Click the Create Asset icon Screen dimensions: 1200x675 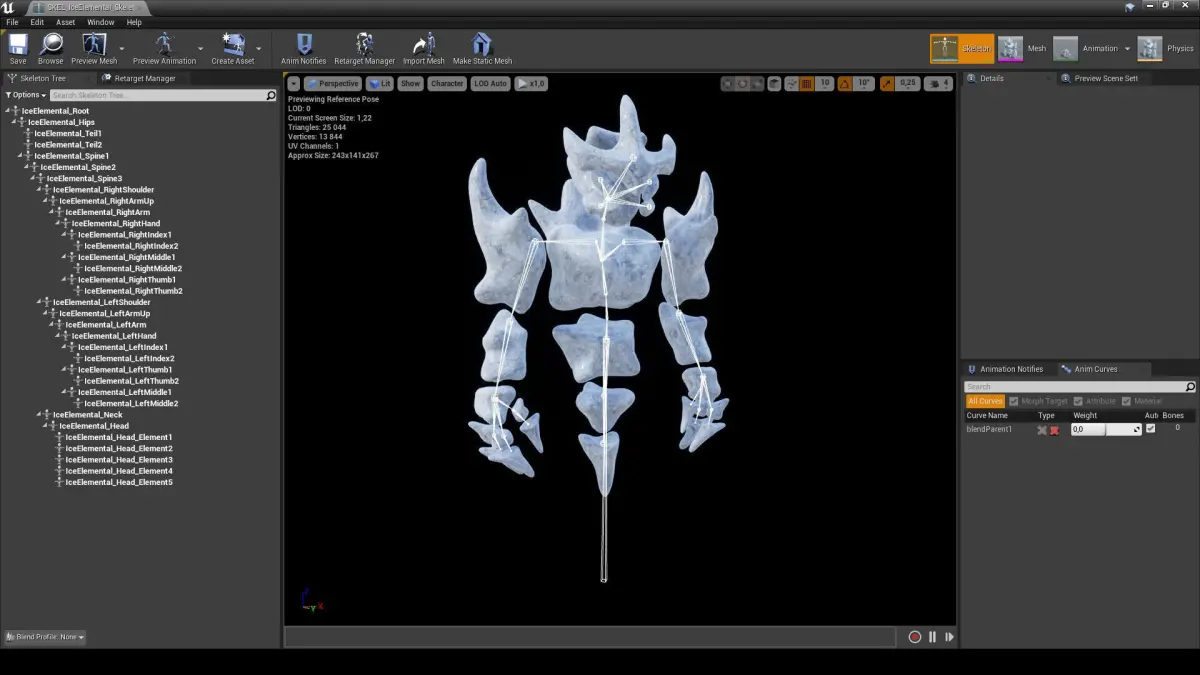(x=233, y=44)
